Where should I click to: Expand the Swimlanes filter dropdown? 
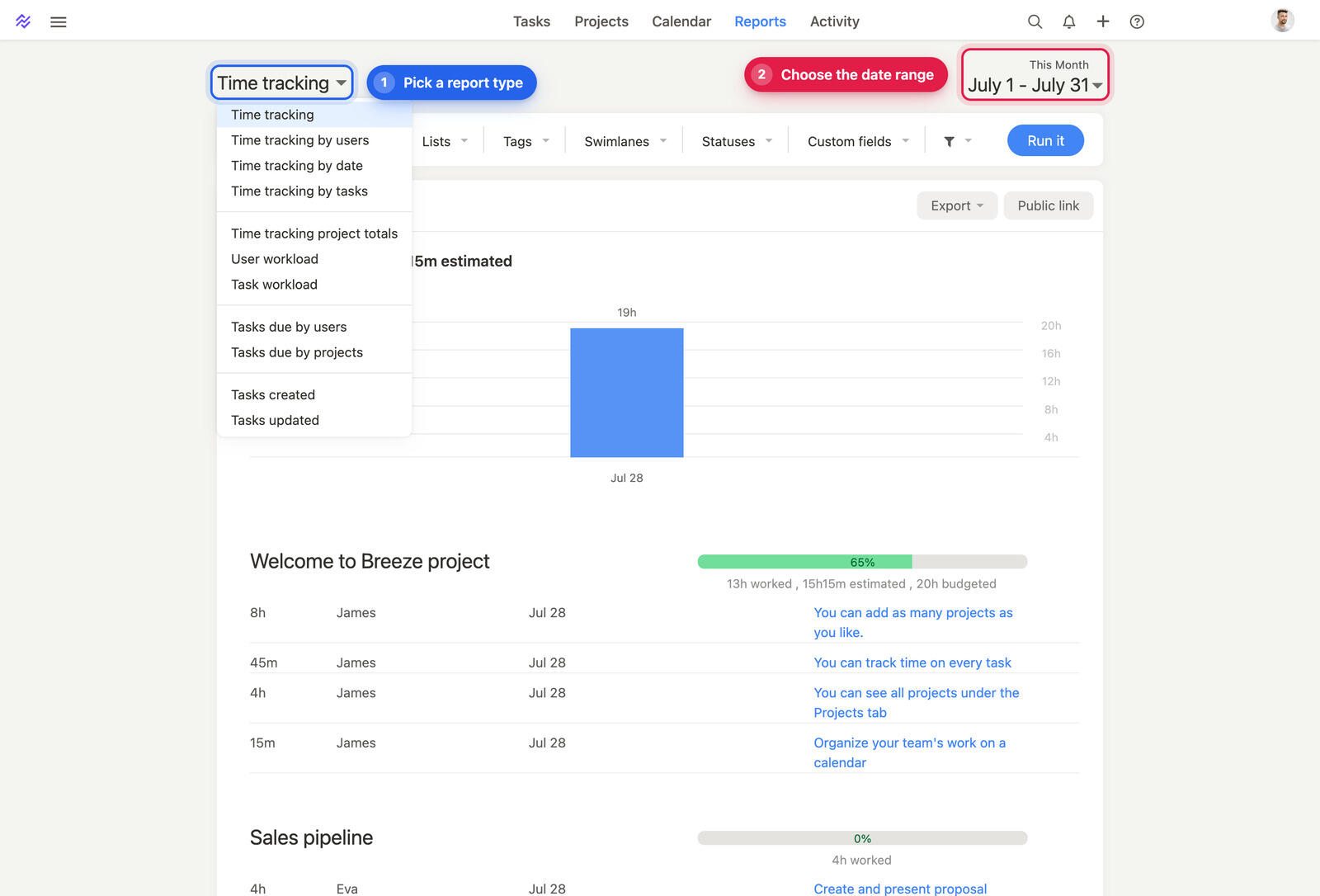point(625,141)
